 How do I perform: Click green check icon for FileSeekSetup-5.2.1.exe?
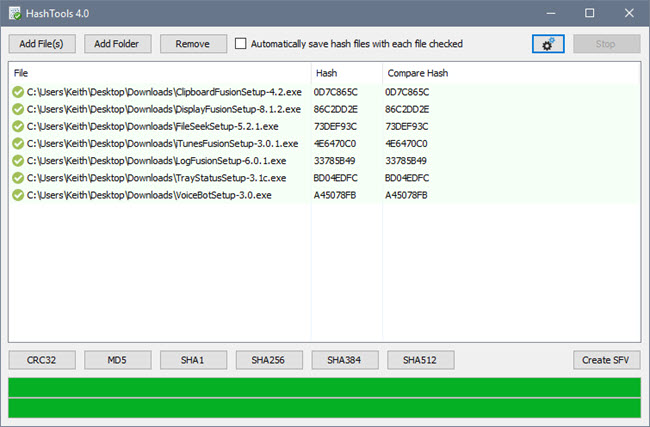(18, 126)
